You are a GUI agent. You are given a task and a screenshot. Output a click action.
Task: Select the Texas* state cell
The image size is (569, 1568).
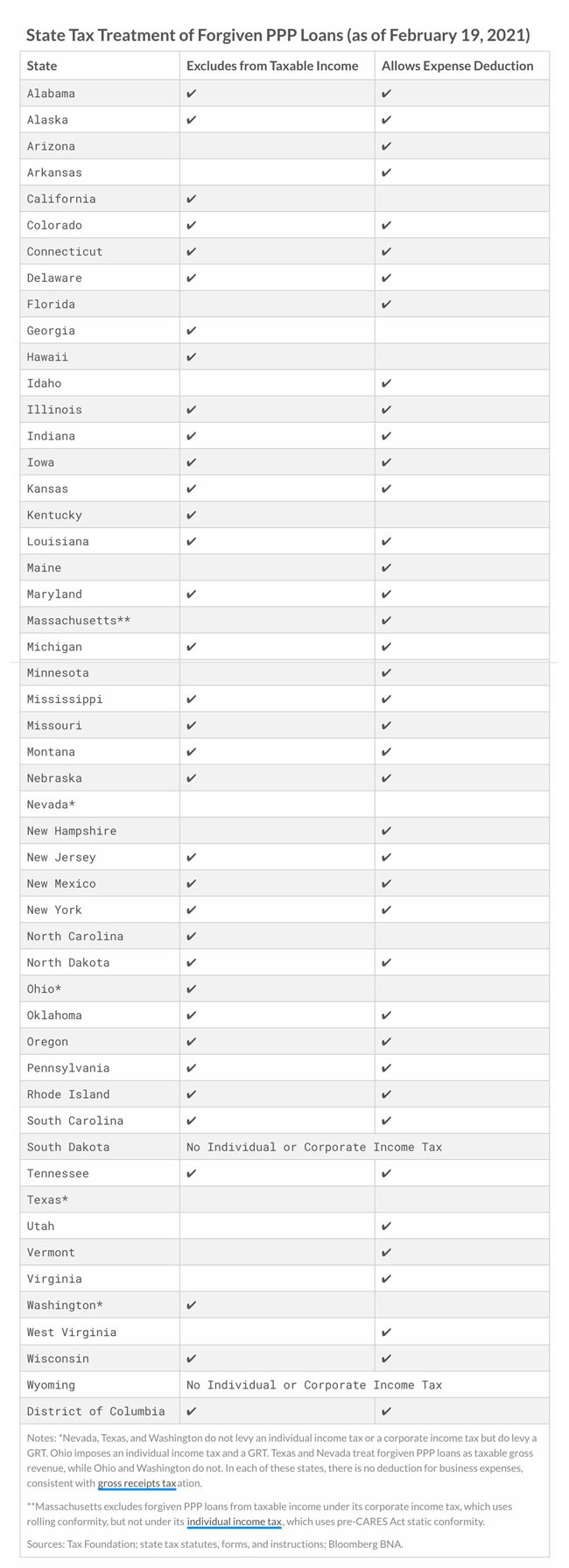coord(47,1199)
